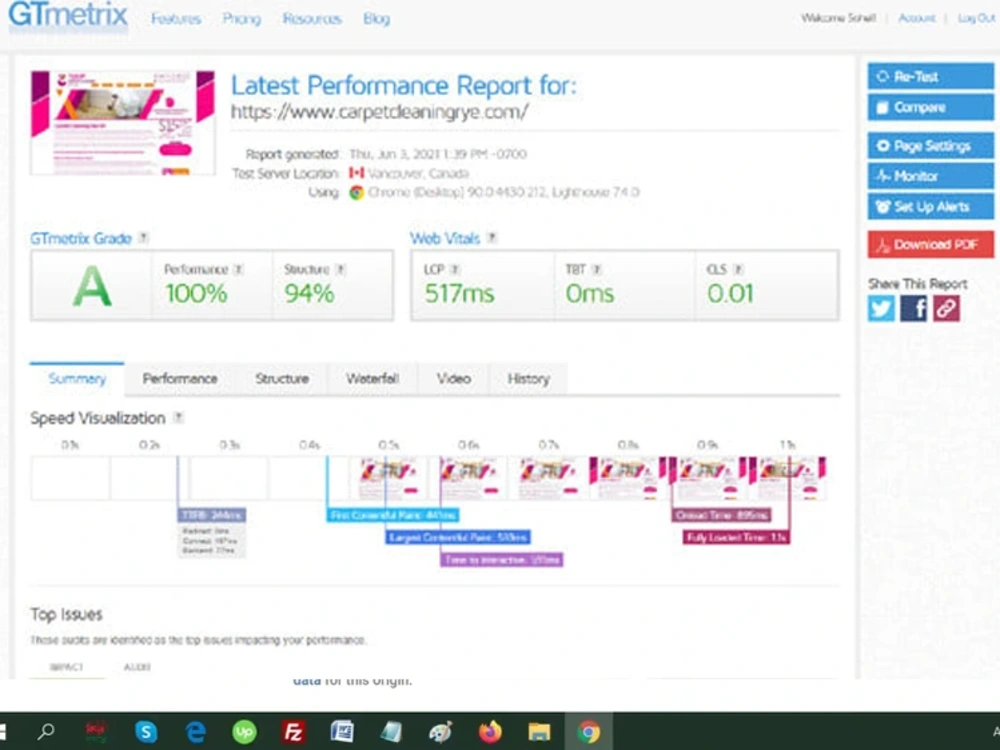Click the 0.01 CLS value
1000x750 pixels.
tap(730, 294)
